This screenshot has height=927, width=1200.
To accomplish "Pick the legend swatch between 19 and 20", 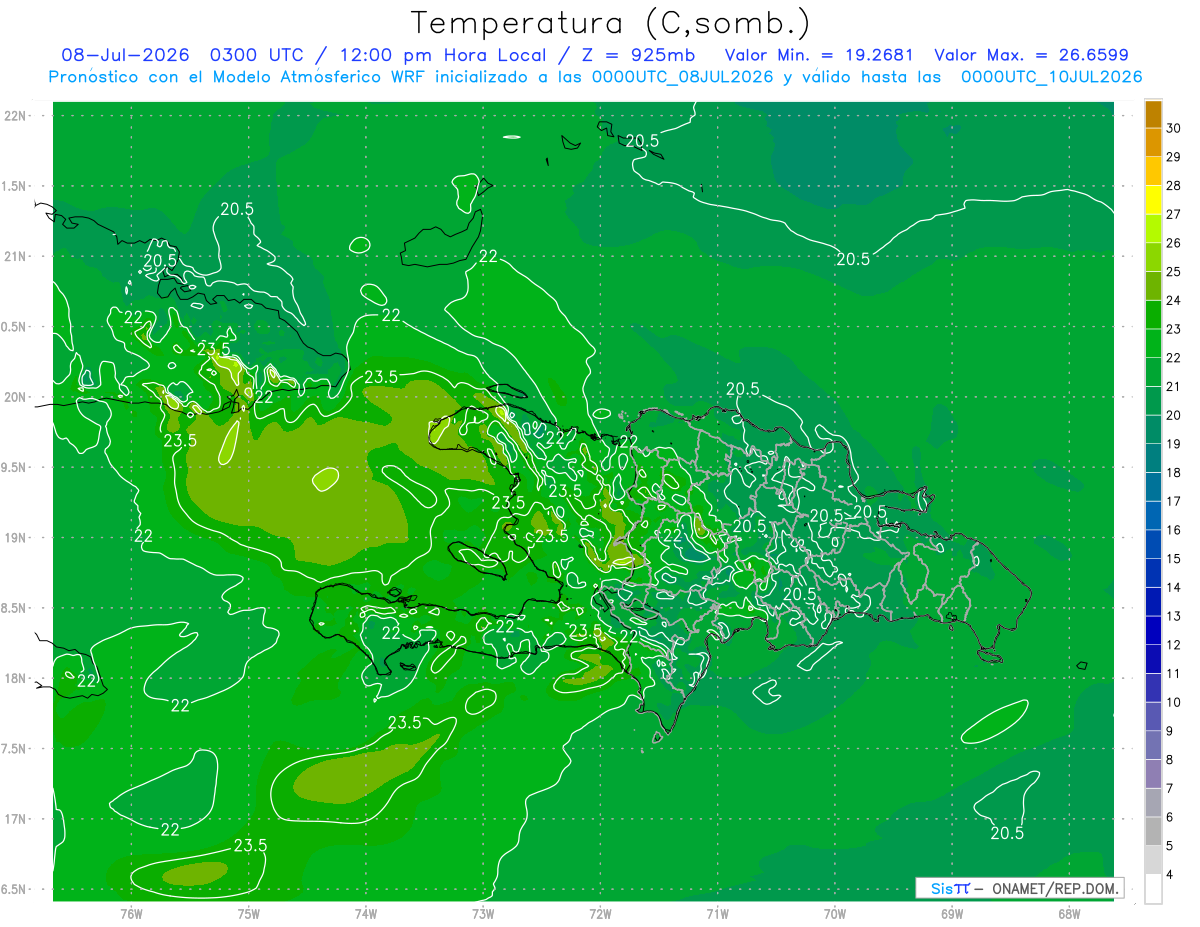I will [x=1153, y=430].
